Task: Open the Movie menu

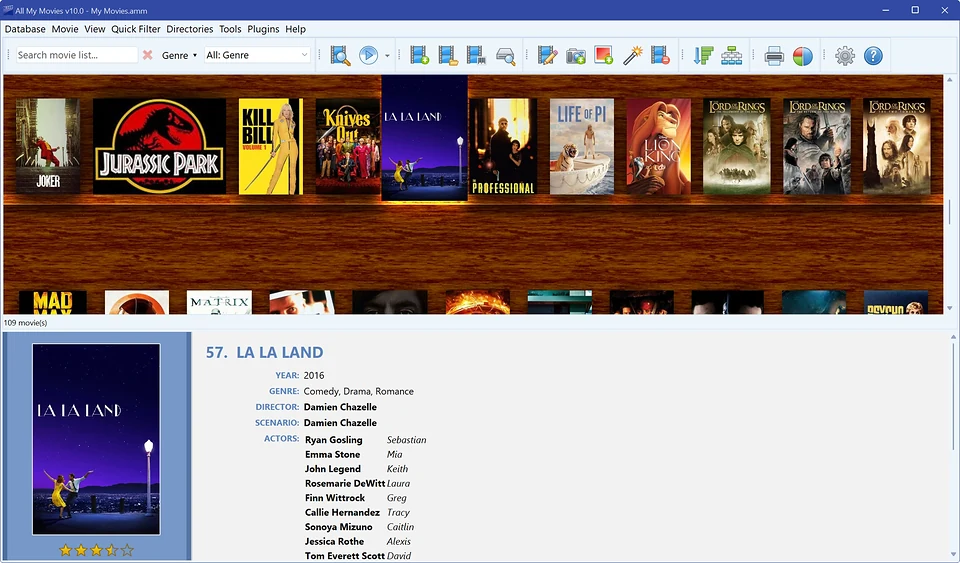Action: pos(65,29)
